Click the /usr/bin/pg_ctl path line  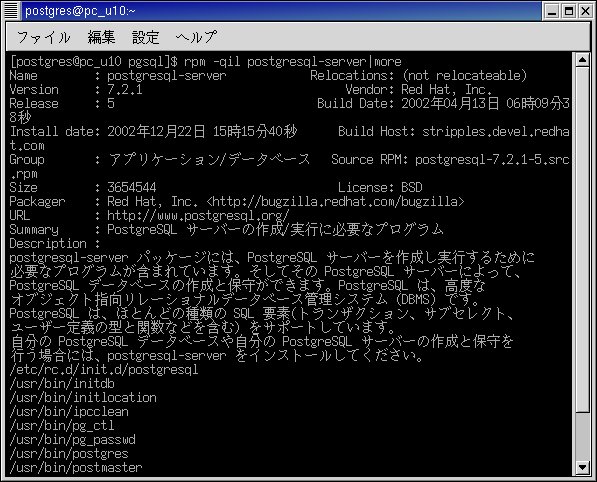[62, 426]
